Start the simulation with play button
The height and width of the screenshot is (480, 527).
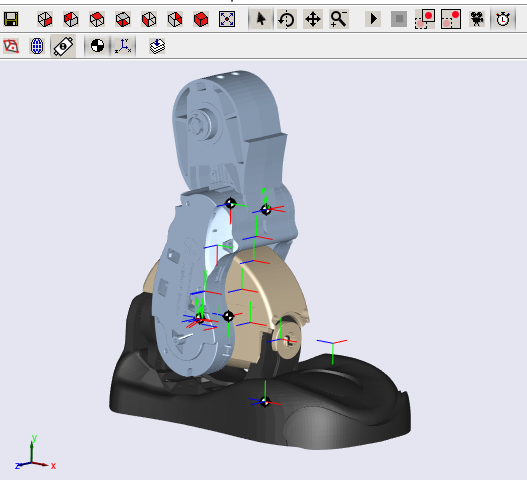tap(373, 19)
